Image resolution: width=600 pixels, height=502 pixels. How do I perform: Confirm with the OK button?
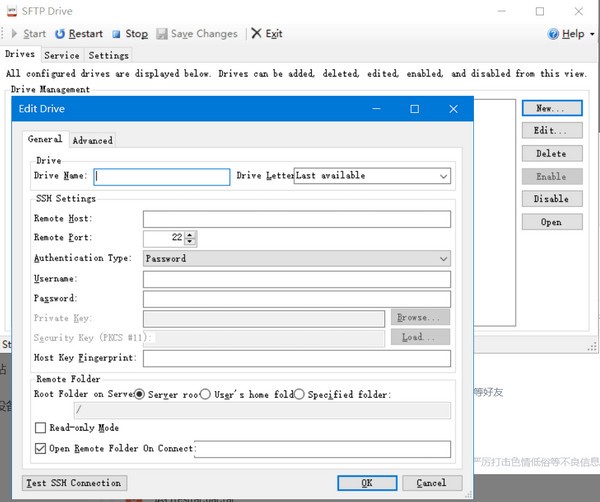tap(367, 483)
